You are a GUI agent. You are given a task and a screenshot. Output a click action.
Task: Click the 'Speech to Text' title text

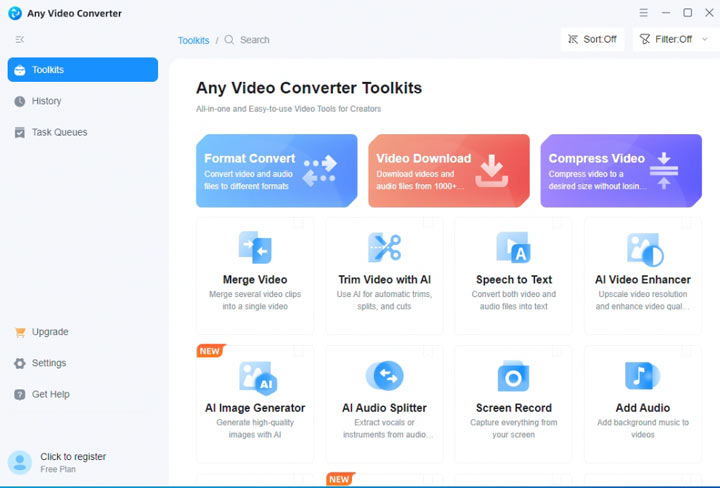click(x=514, y=280)
